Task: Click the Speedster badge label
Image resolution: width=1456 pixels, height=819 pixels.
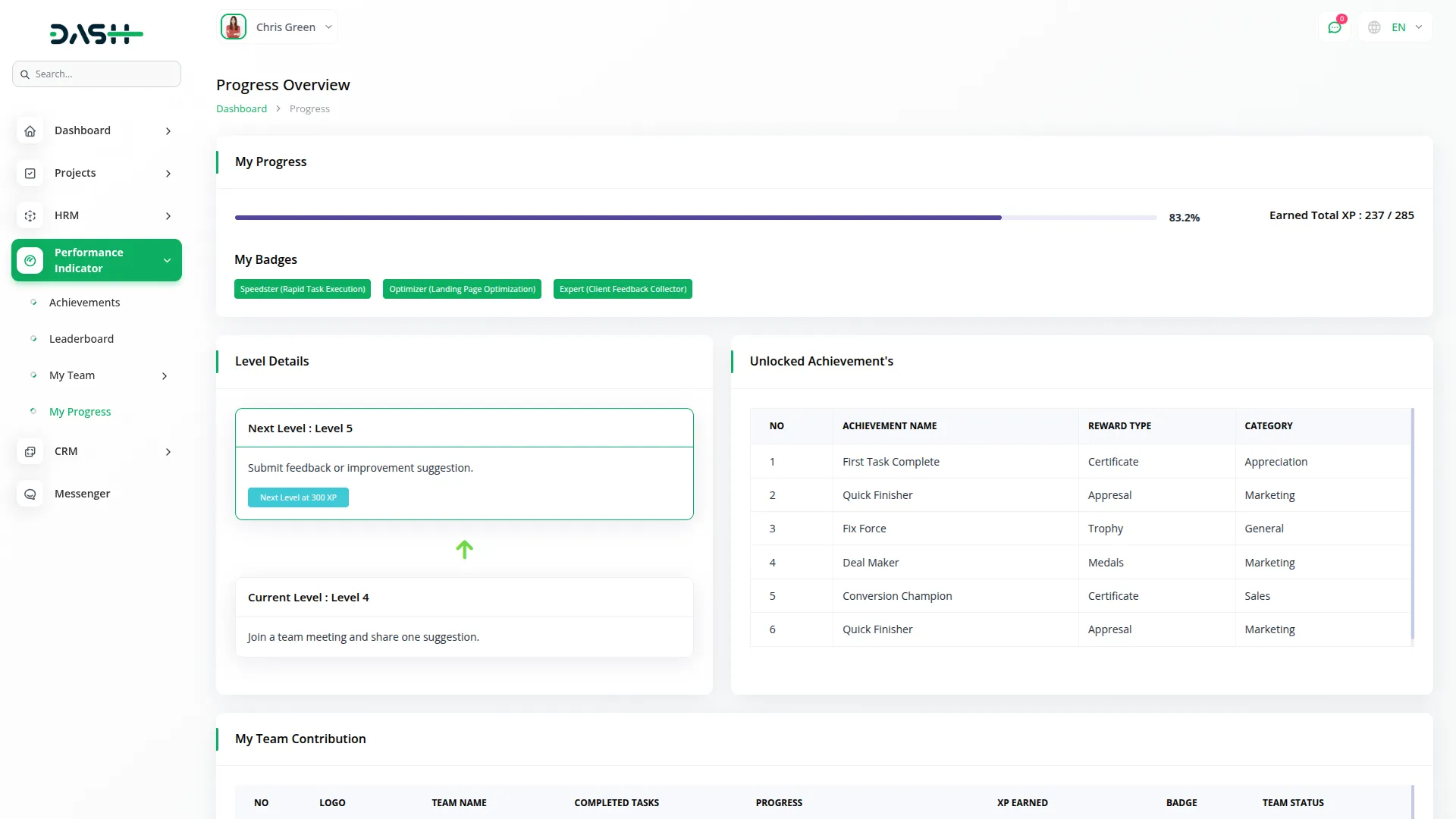Action: (303, 289)
